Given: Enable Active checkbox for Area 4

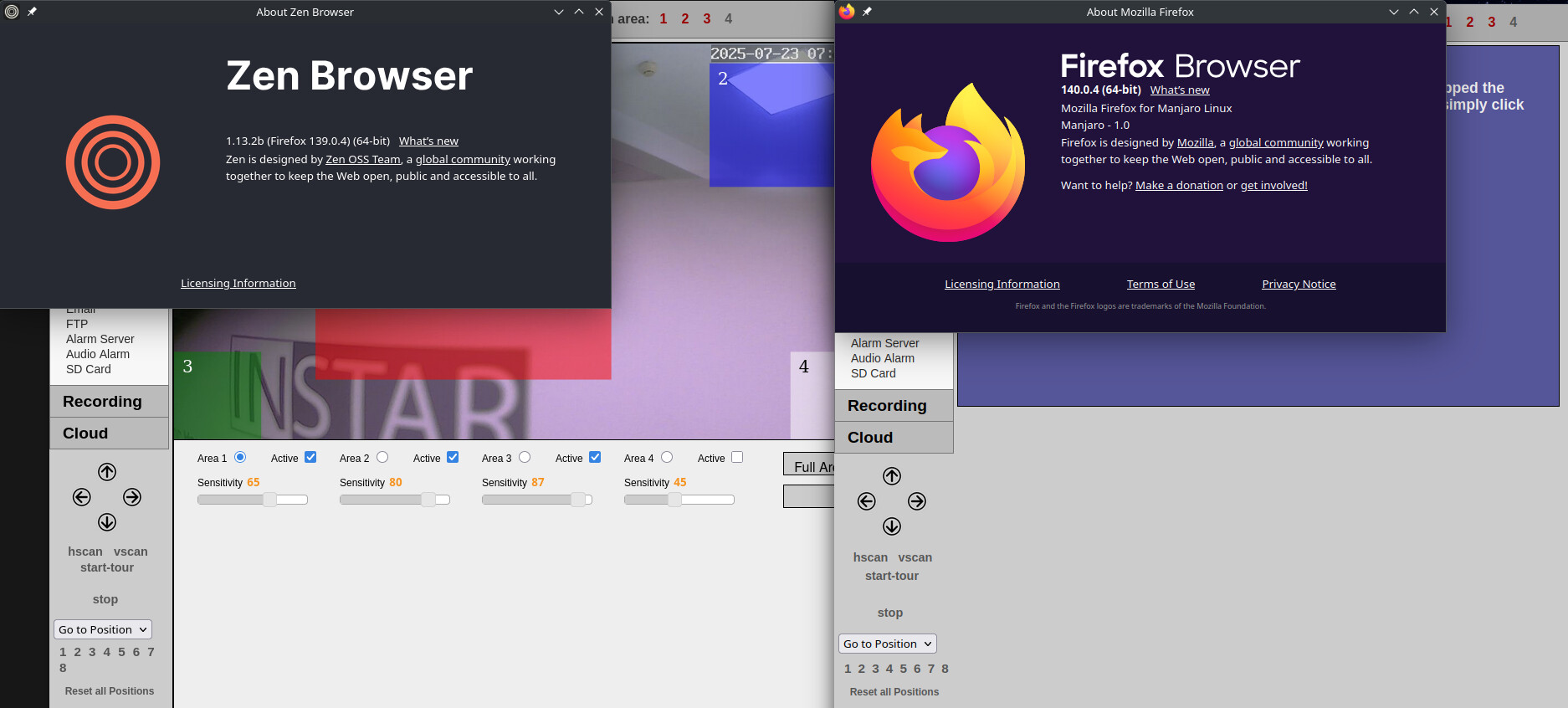Looking at the screenshot, I should tap(737, 457).
